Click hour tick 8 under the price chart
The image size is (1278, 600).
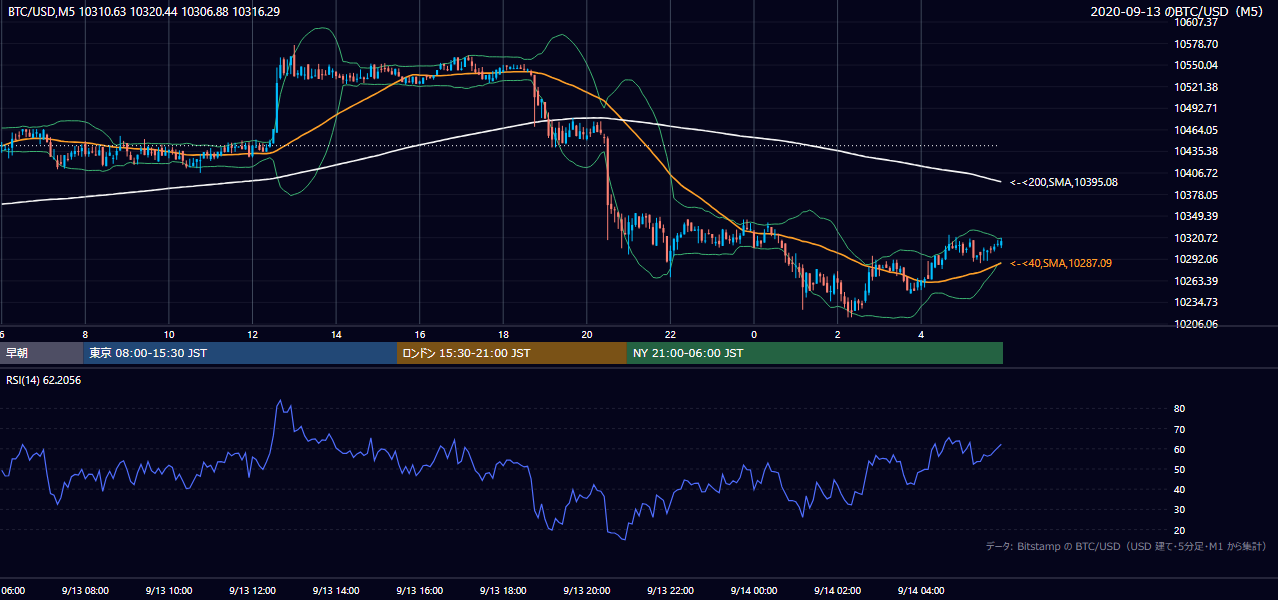coord(85,334)
